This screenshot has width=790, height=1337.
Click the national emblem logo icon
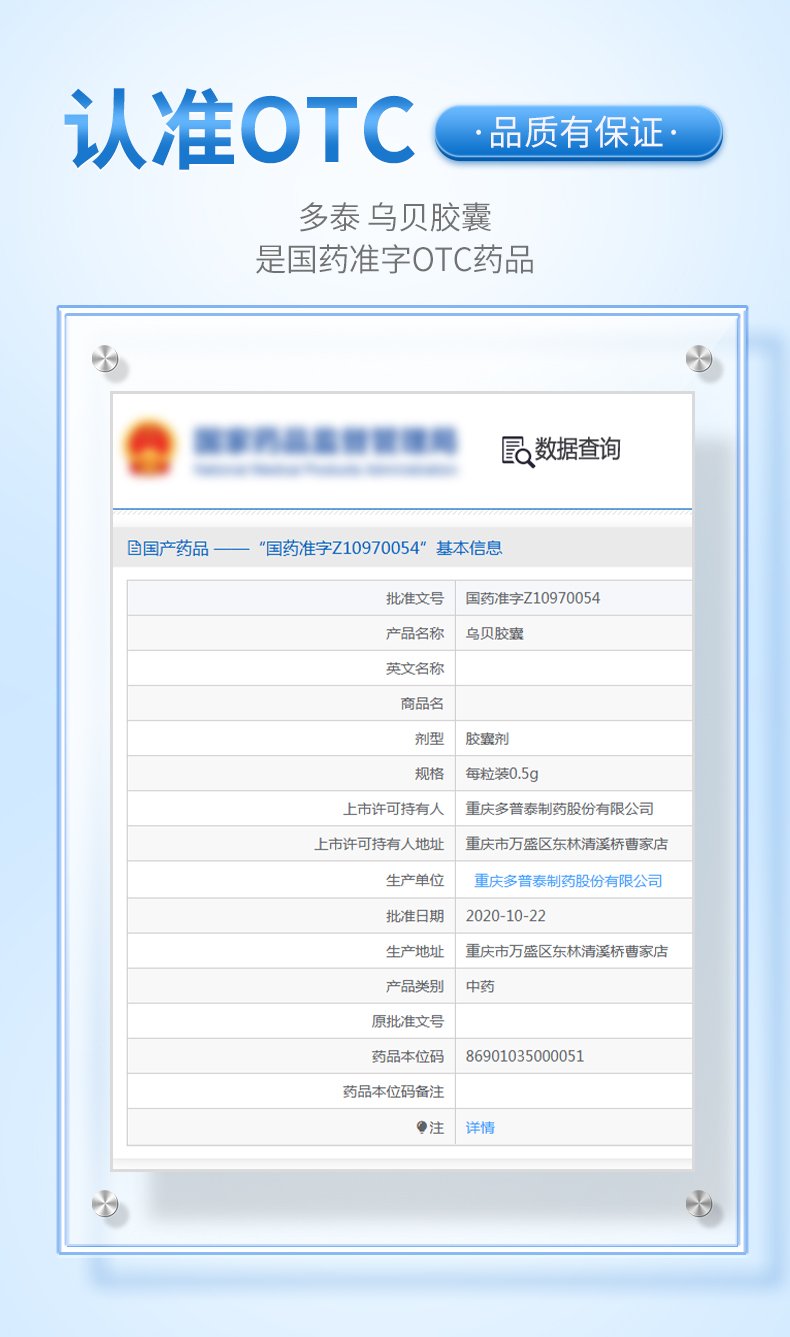150,449
